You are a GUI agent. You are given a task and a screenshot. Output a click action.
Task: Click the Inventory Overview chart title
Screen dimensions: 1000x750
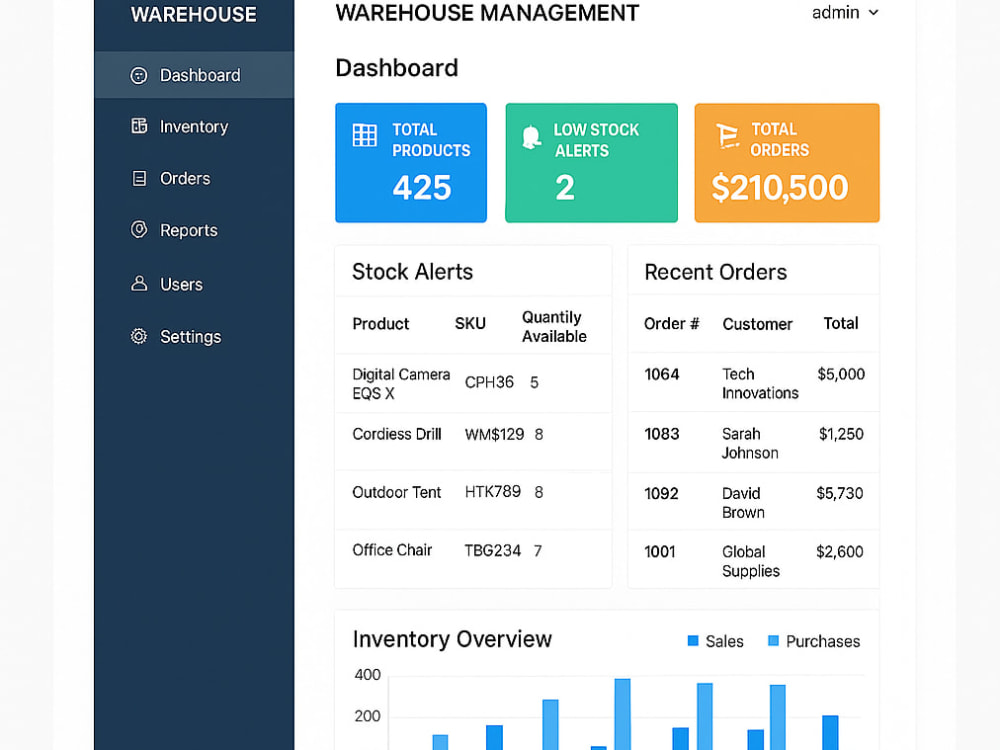point(452,639)
